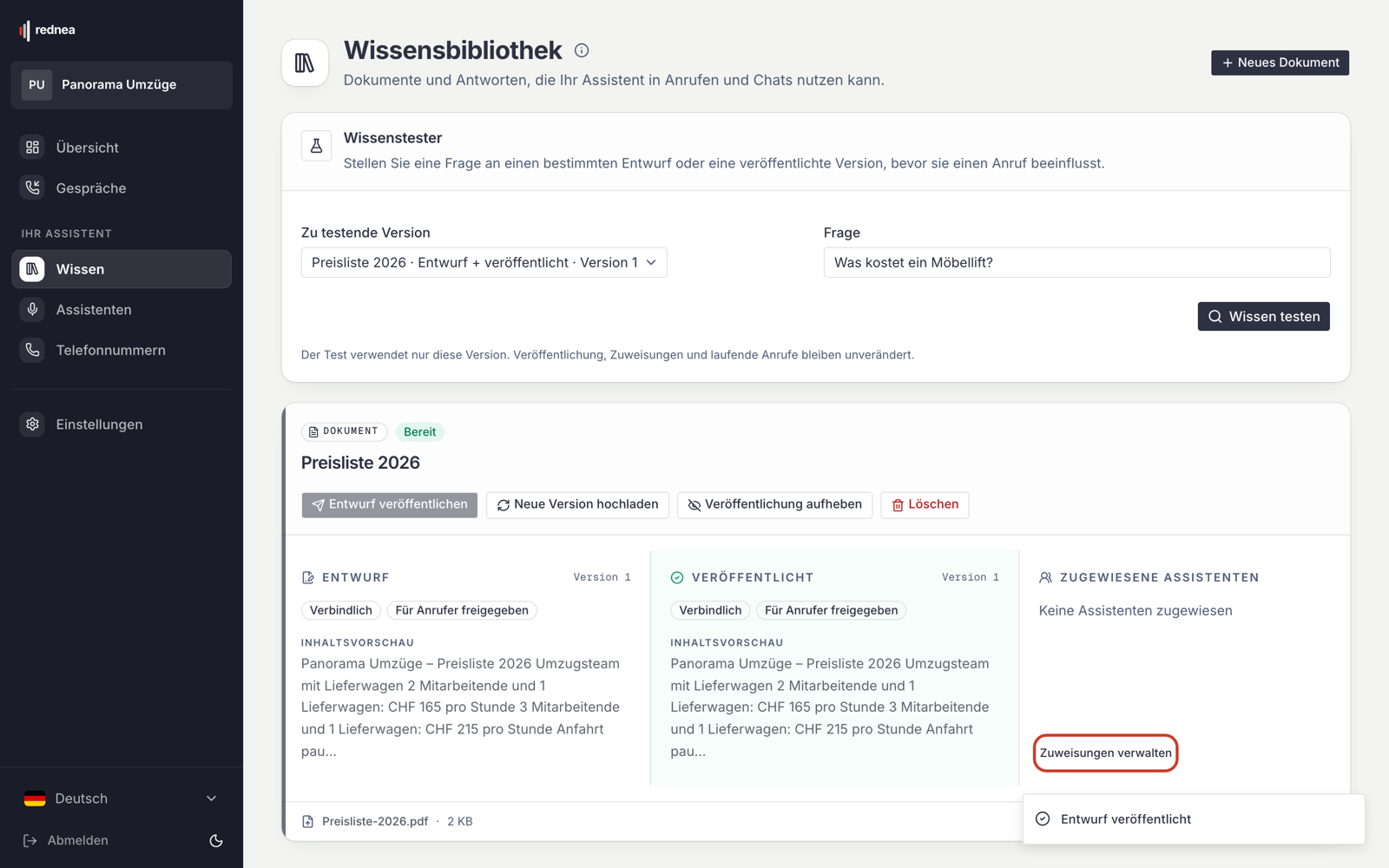This screenshot has width=1389, height=868.
Task: Click the Preisliste-2026.pdf file name
Action: click(375, 821)
